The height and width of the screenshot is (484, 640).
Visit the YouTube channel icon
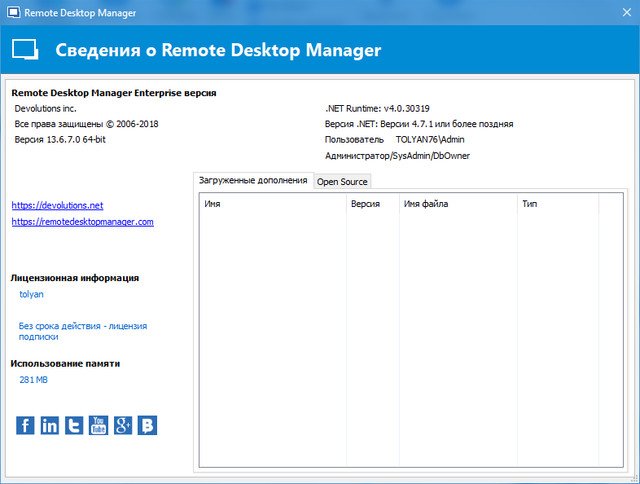(x=99, y=425)
